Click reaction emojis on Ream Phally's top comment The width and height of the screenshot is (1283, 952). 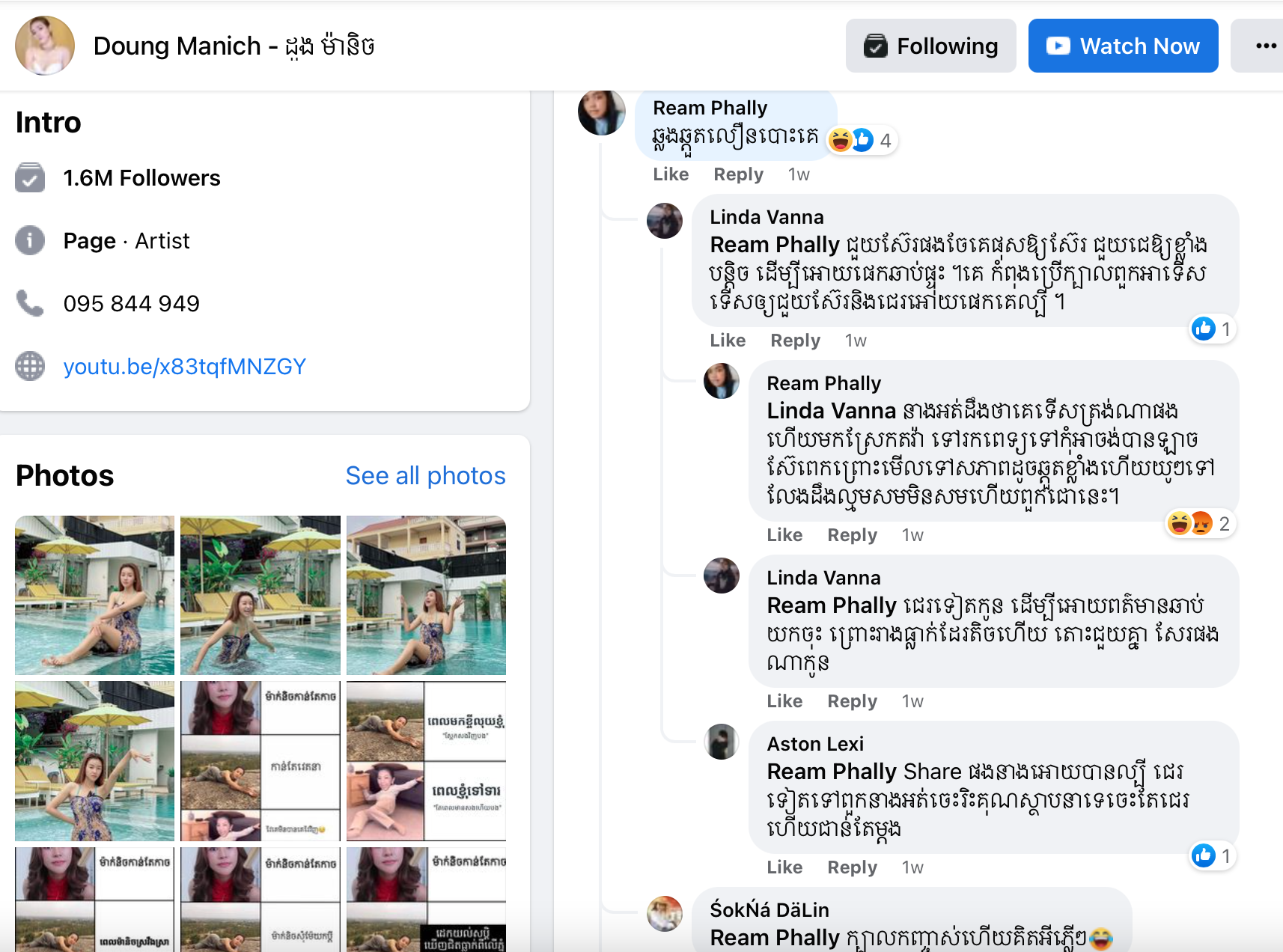coord(852,140)
